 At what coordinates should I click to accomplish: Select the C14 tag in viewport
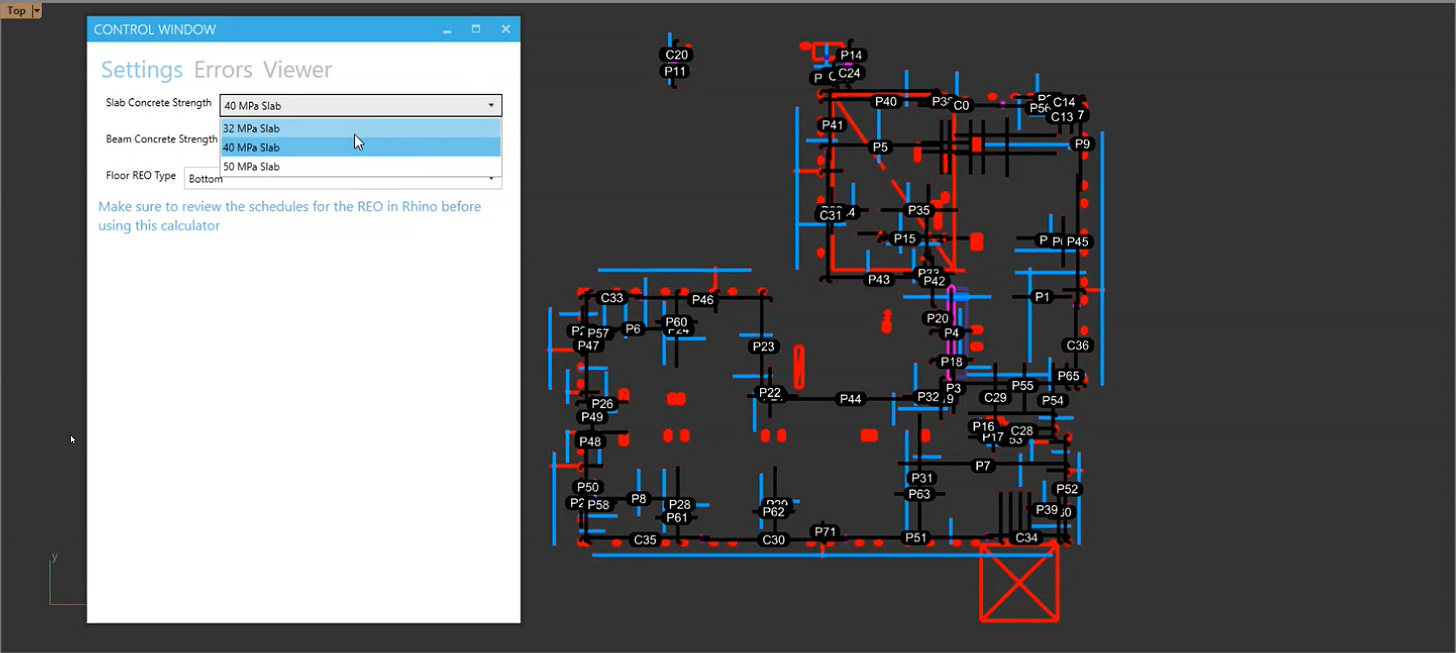[1064, 102]
